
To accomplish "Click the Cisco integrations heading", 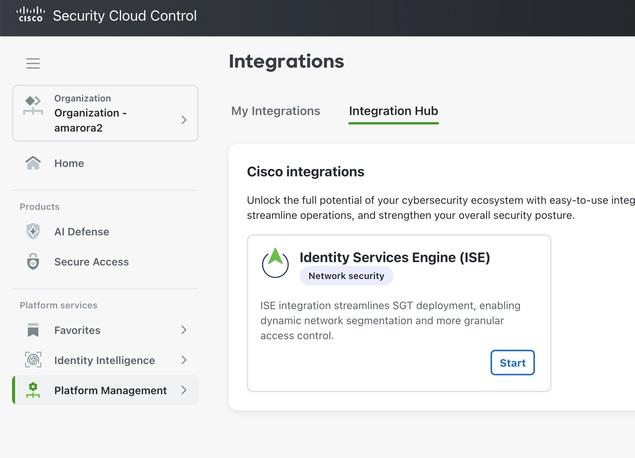I will point(306,172).
